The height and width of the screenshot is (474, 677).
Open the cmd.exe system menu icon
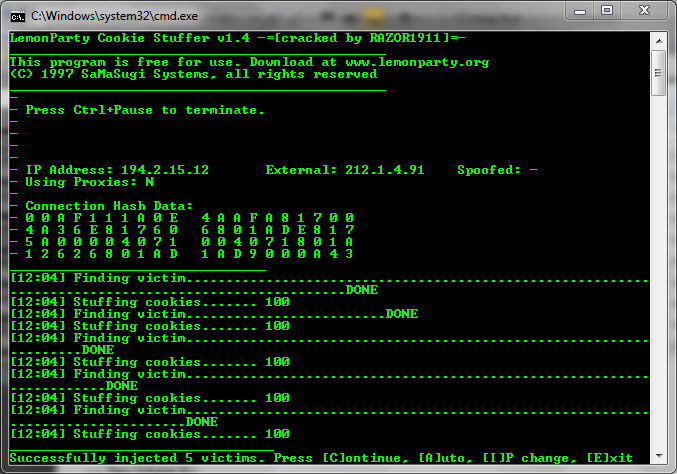[18, 17]
